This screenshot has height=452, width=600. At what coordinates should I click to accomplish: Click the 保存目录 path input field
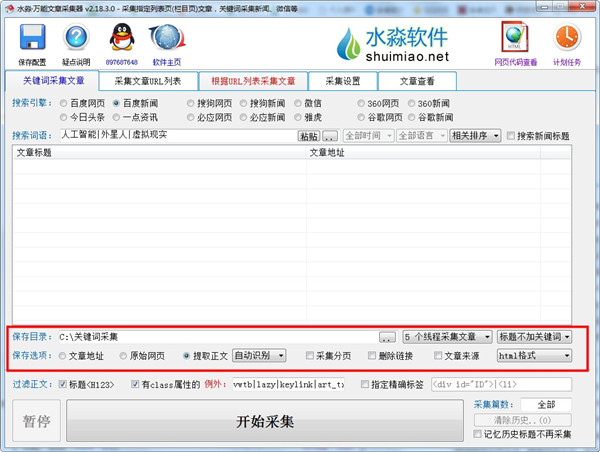click(215, 337)
